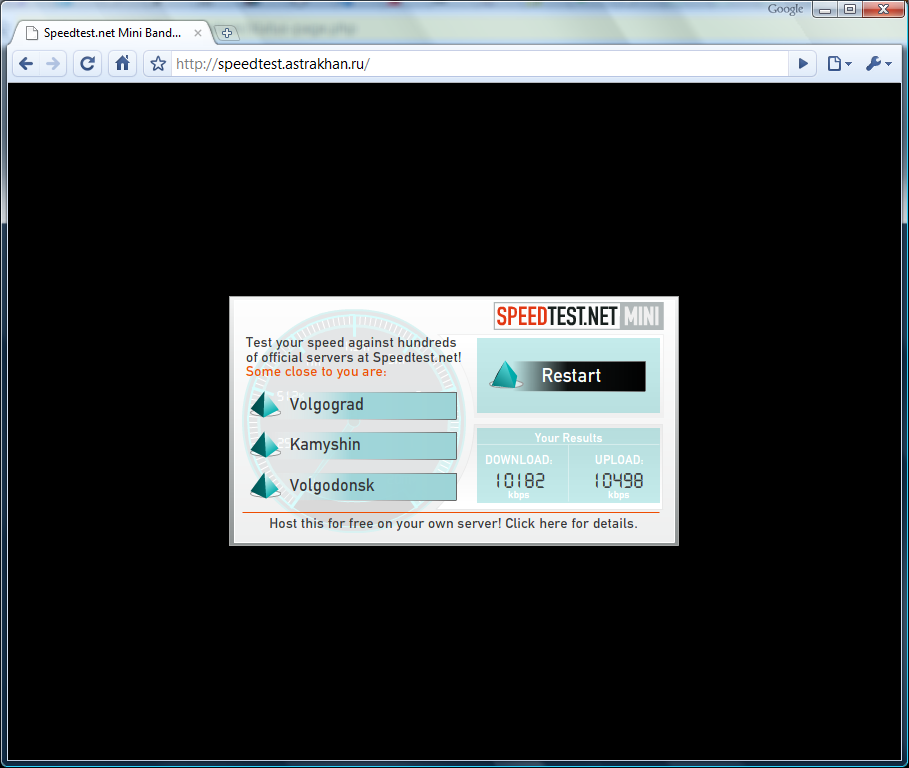Viewport: 909px width, 768px height.
Task: Choose the Volgograd server
Action: coord(354,405)
